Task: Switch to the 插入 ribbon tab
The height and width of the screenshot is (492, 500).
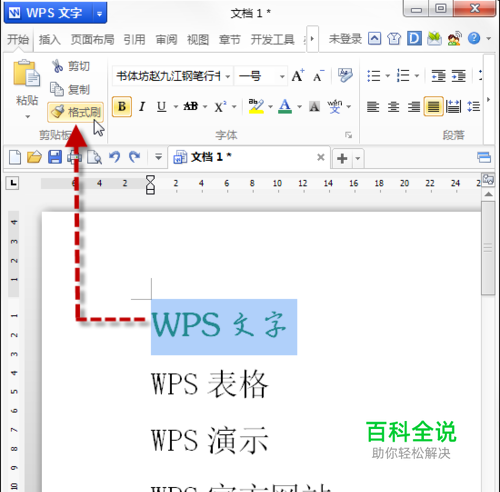Action: coord(49,39)
